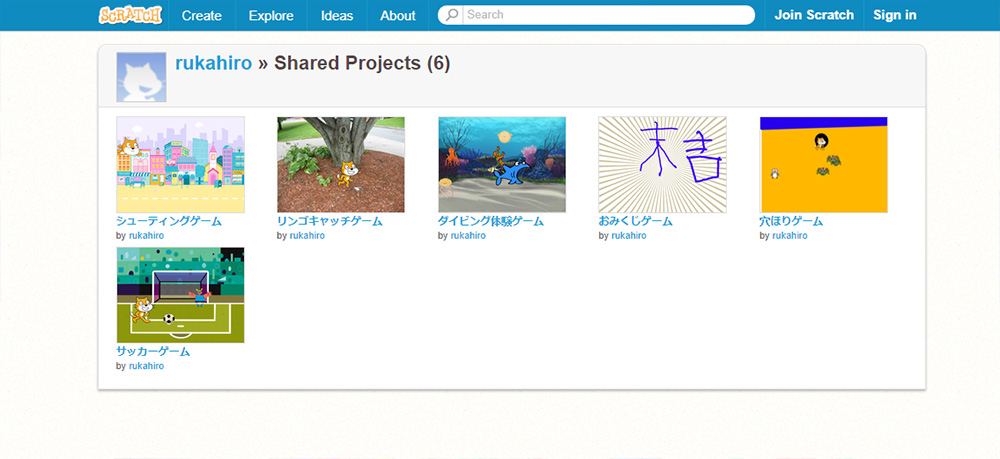Click the サッカーゲーム title link

(153, 352)
